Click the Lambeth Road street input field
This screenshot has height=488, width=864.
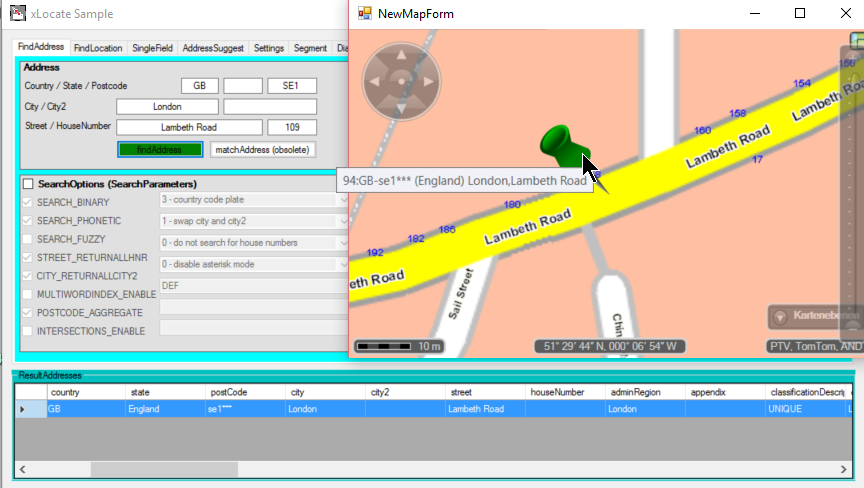189,127
